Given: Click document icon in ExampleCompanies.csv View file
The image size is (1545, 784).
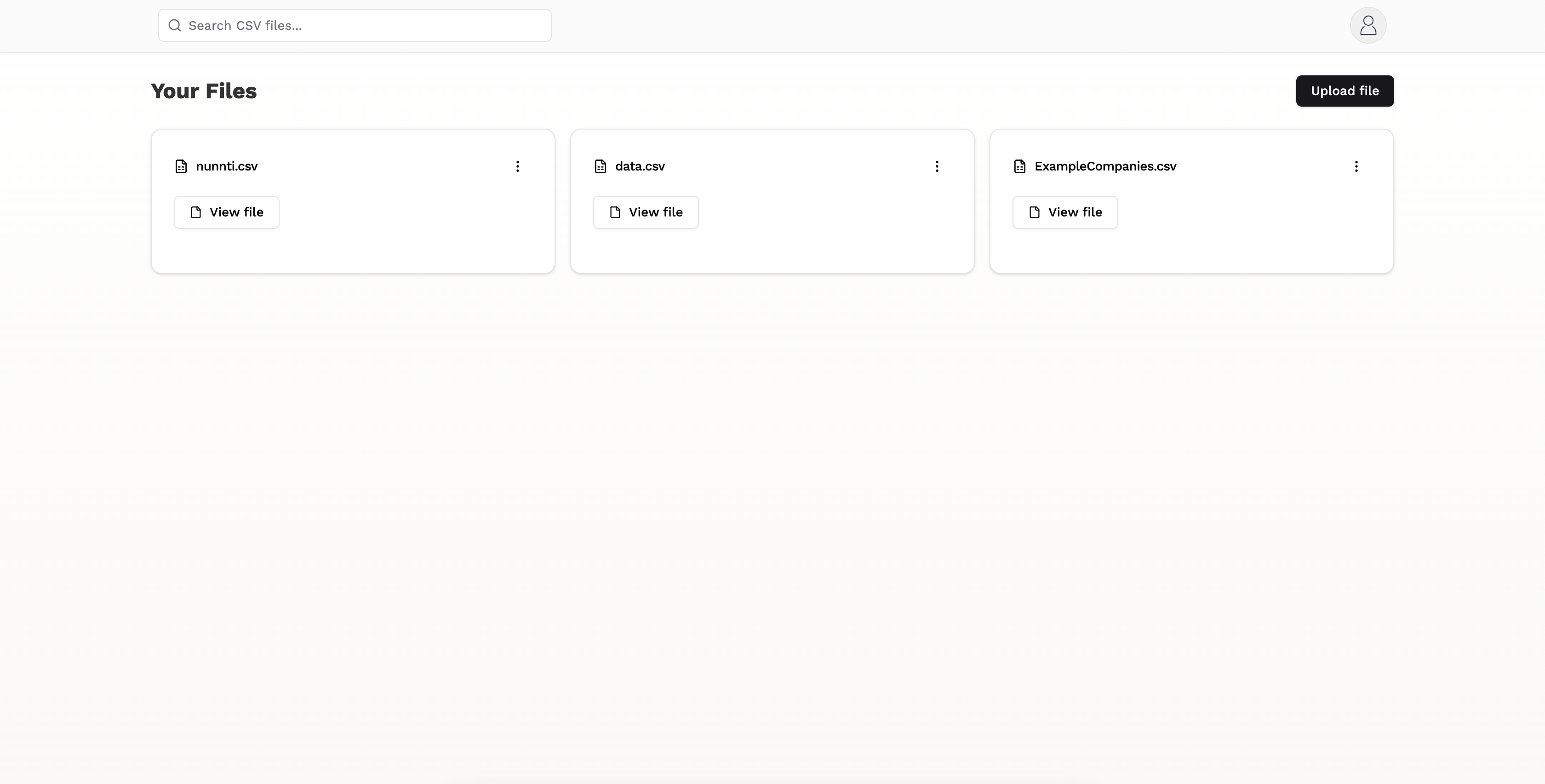Looking at the screenshot, I should point(1034,212).
